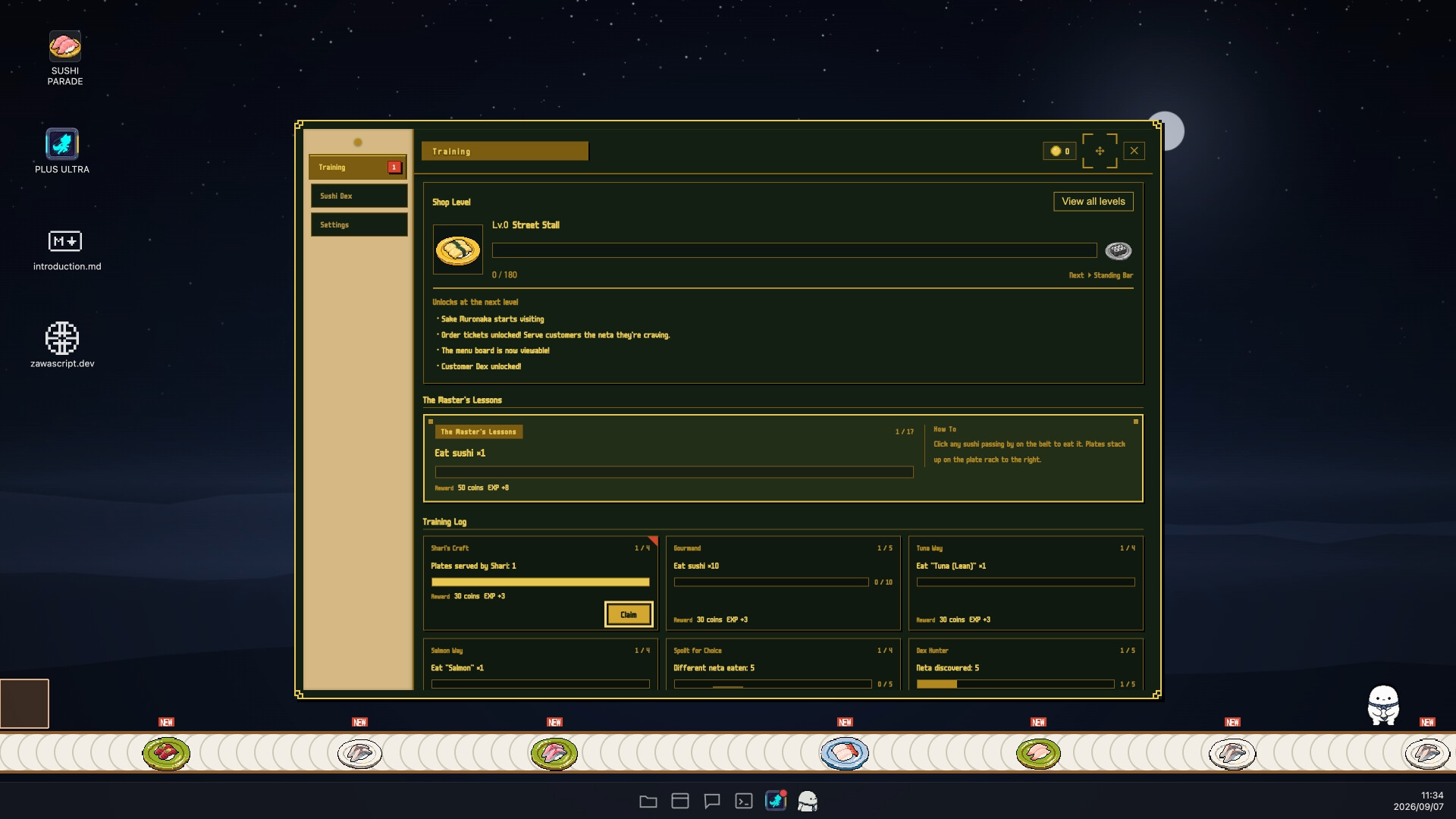Image resolution: width=1456 pixels, height=819 pixels.
Task: Click the Eat sushi ×1 lesson progress bar
Action: point(674,472)
